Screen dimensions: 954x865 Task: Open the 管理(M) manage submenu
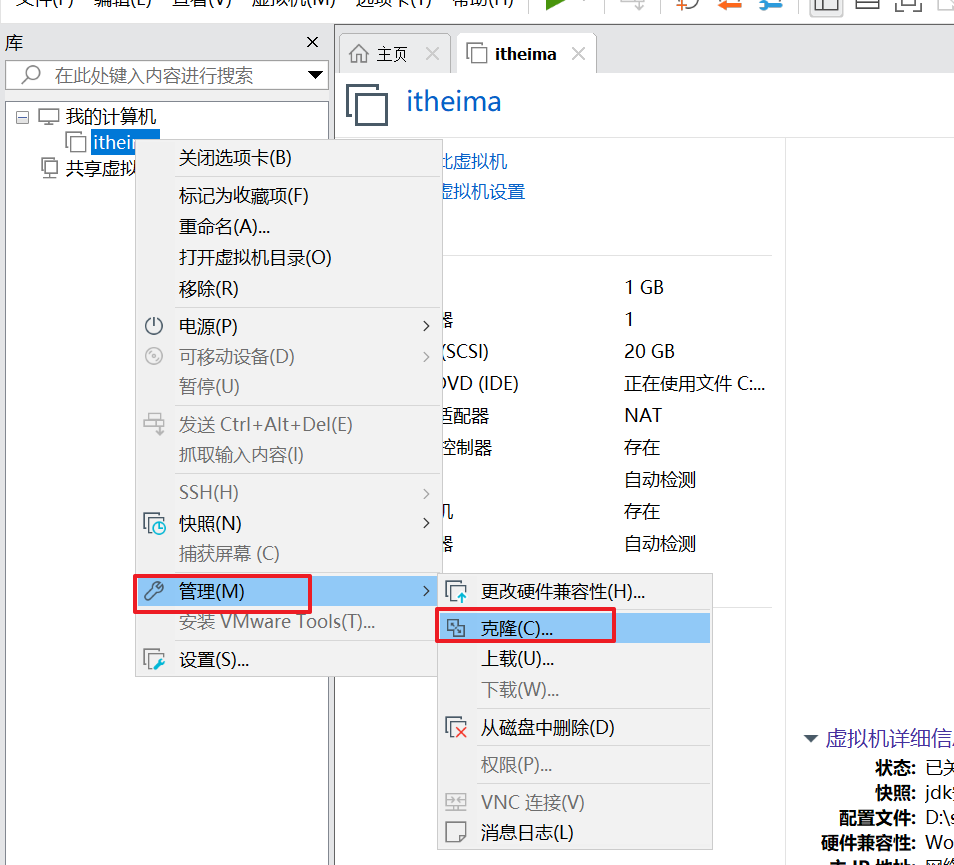[288, 591]
